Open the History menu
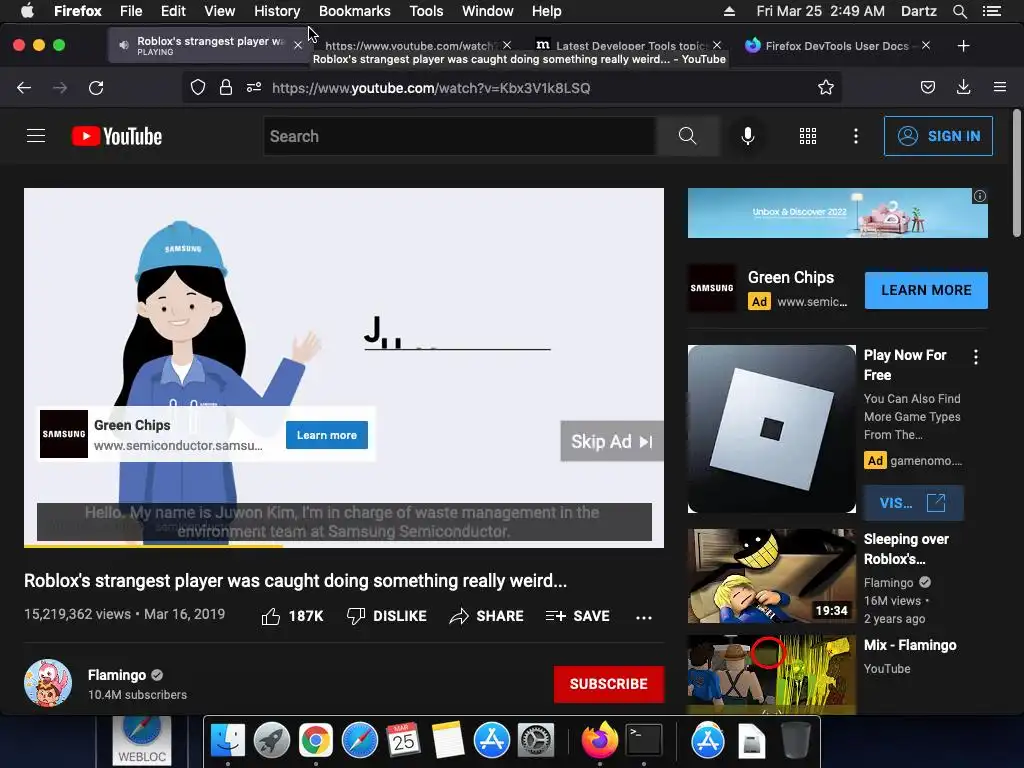Screen dimensions: 1024x768 click(x=277, y=11)
